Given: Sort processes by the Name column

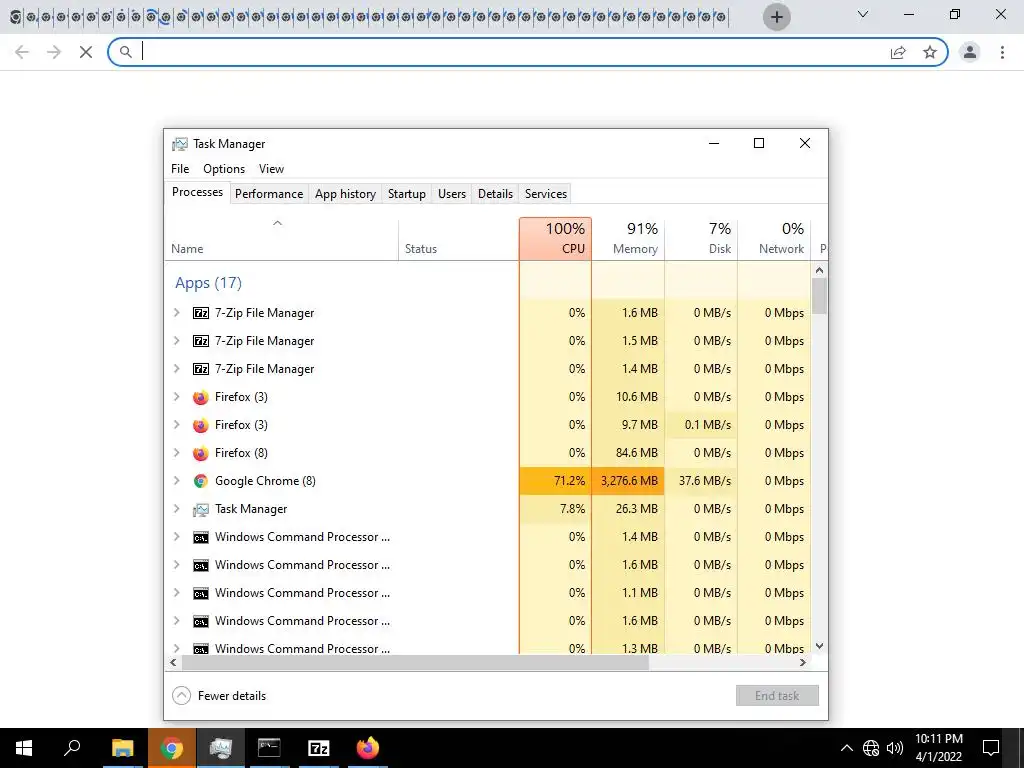Looking at the screenshot, I should click(x=281, y=239).
